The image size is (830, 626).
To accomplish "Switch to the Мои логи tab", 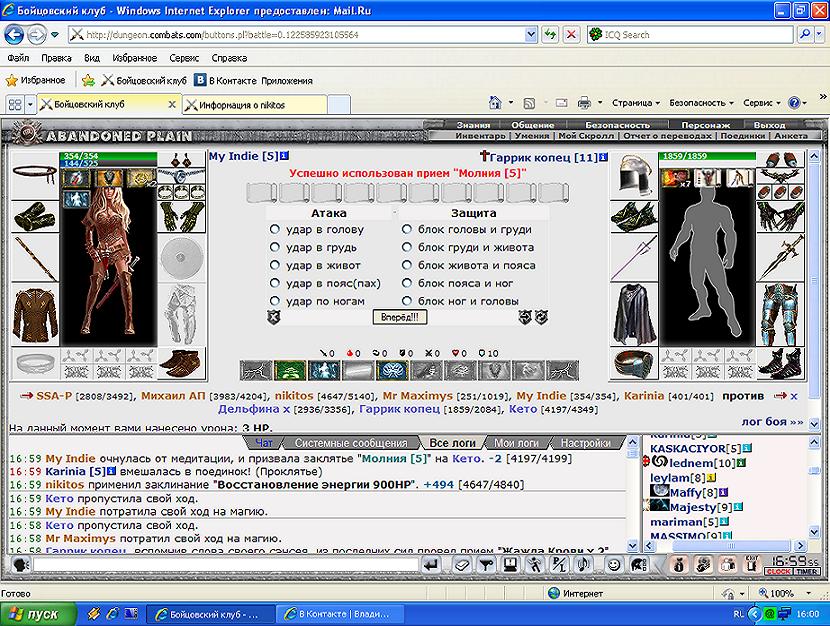I will (516, 443).
